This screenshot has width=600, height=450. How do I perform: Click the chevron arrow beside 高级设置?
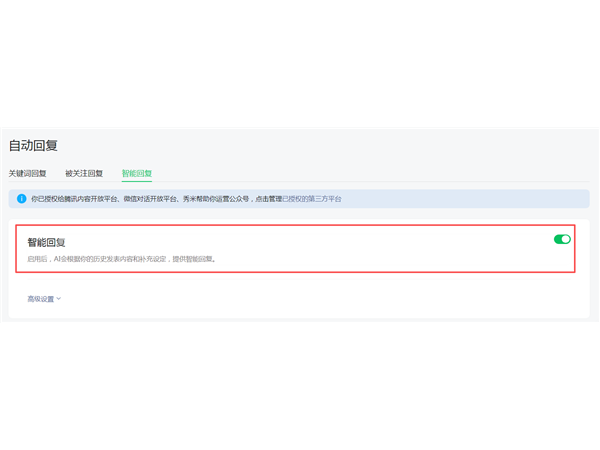click(x=59, y=298)
